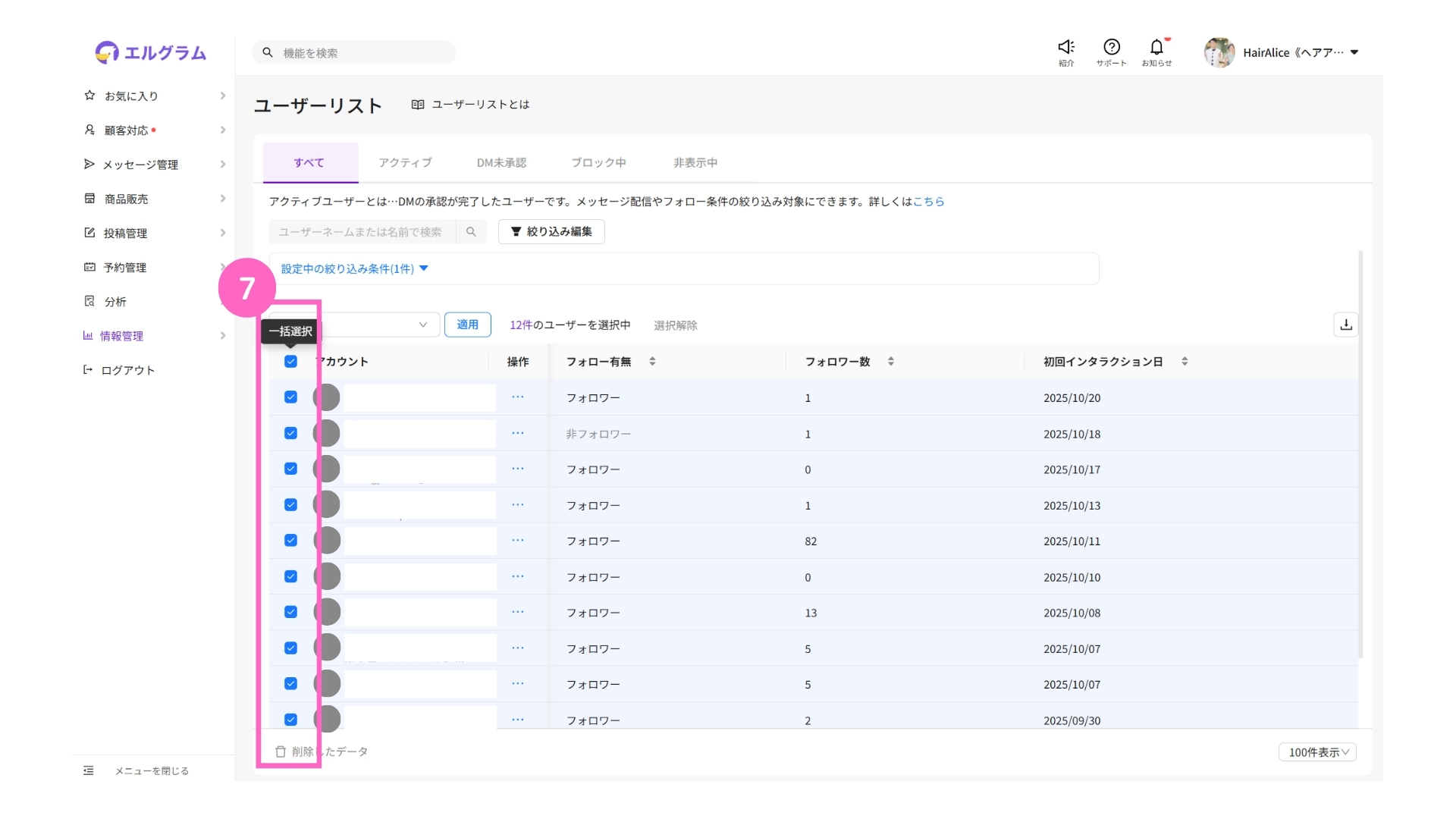
Task: Click the 選択解除 deselect link
Action: (x=675, y=325)
